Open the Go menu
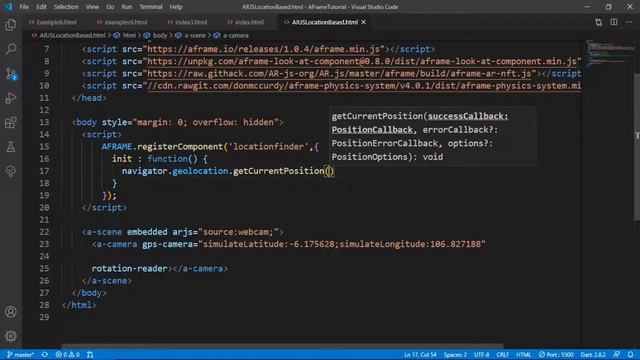The height and width of the screenshot is (360, 640). (x=110, y=7)
